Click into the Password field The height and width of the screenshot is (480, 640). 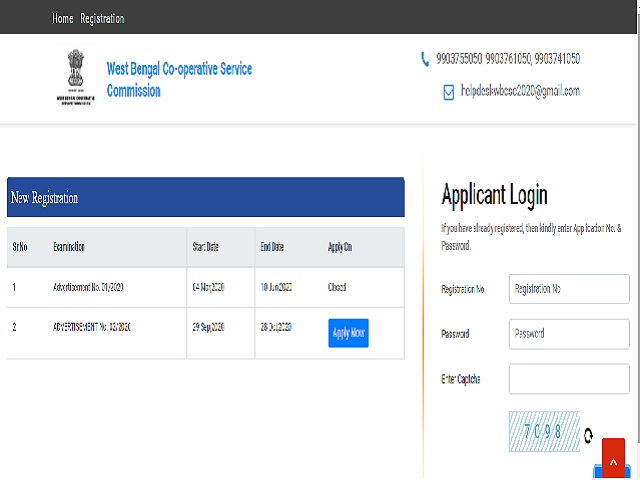tap(568, 334)
